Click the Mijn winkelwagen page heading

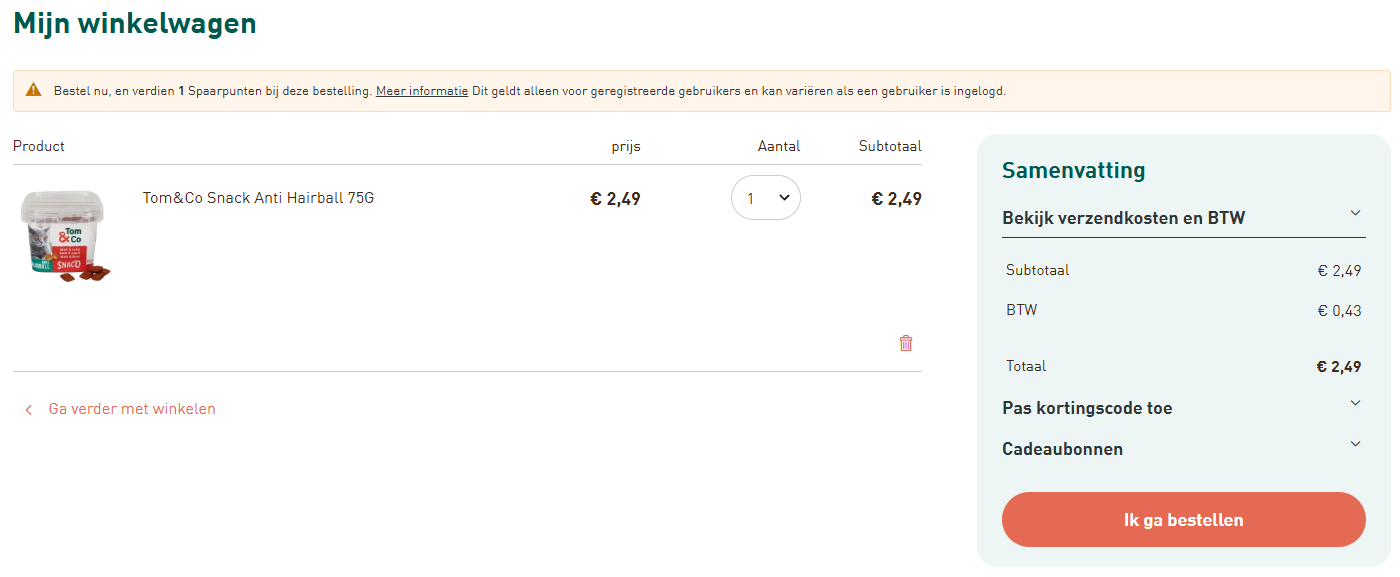pos(135,23)
